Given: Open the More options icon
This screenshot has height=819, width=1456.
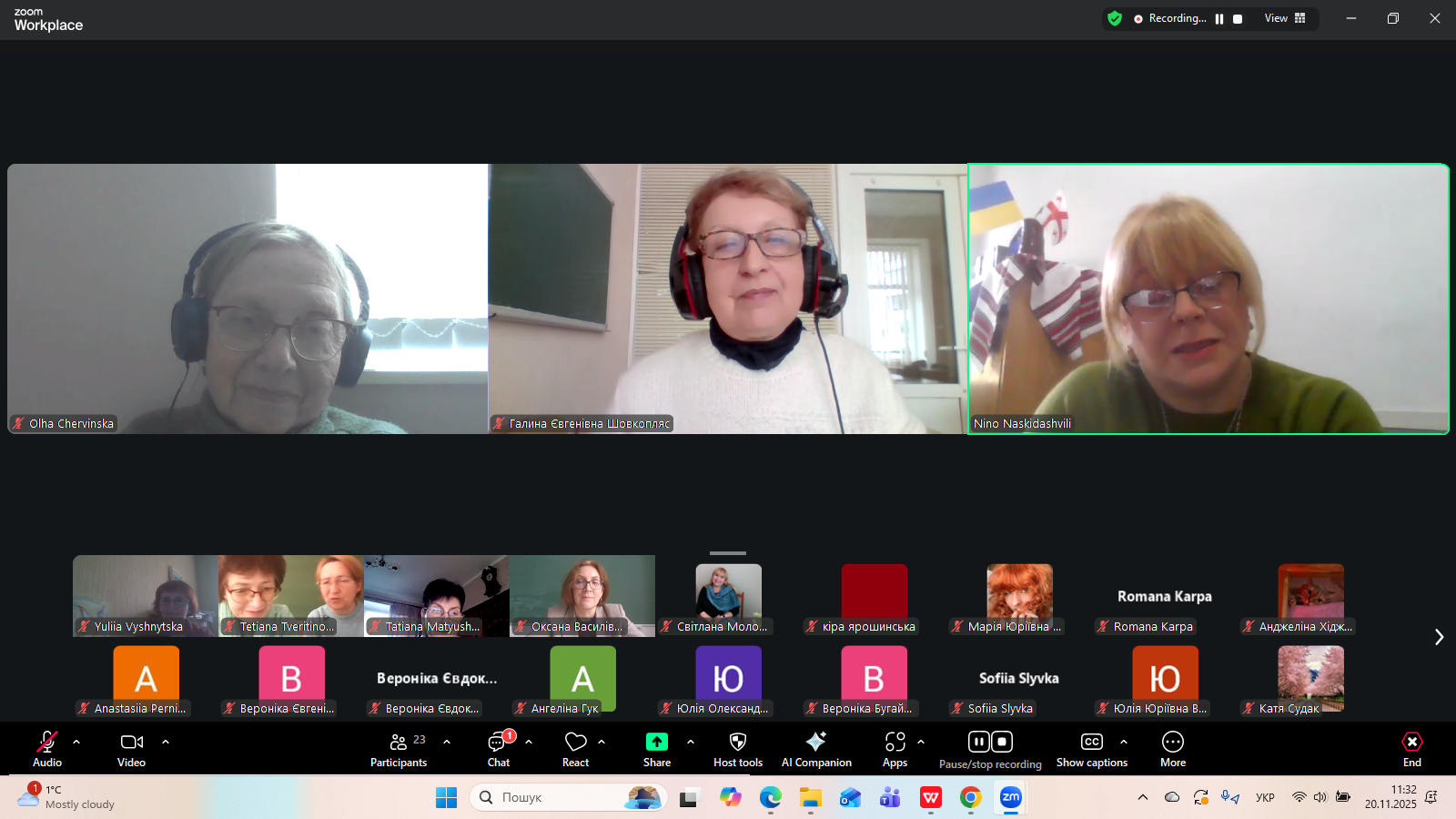Looking at the screenshot, I should click(x=1172, y=749).
